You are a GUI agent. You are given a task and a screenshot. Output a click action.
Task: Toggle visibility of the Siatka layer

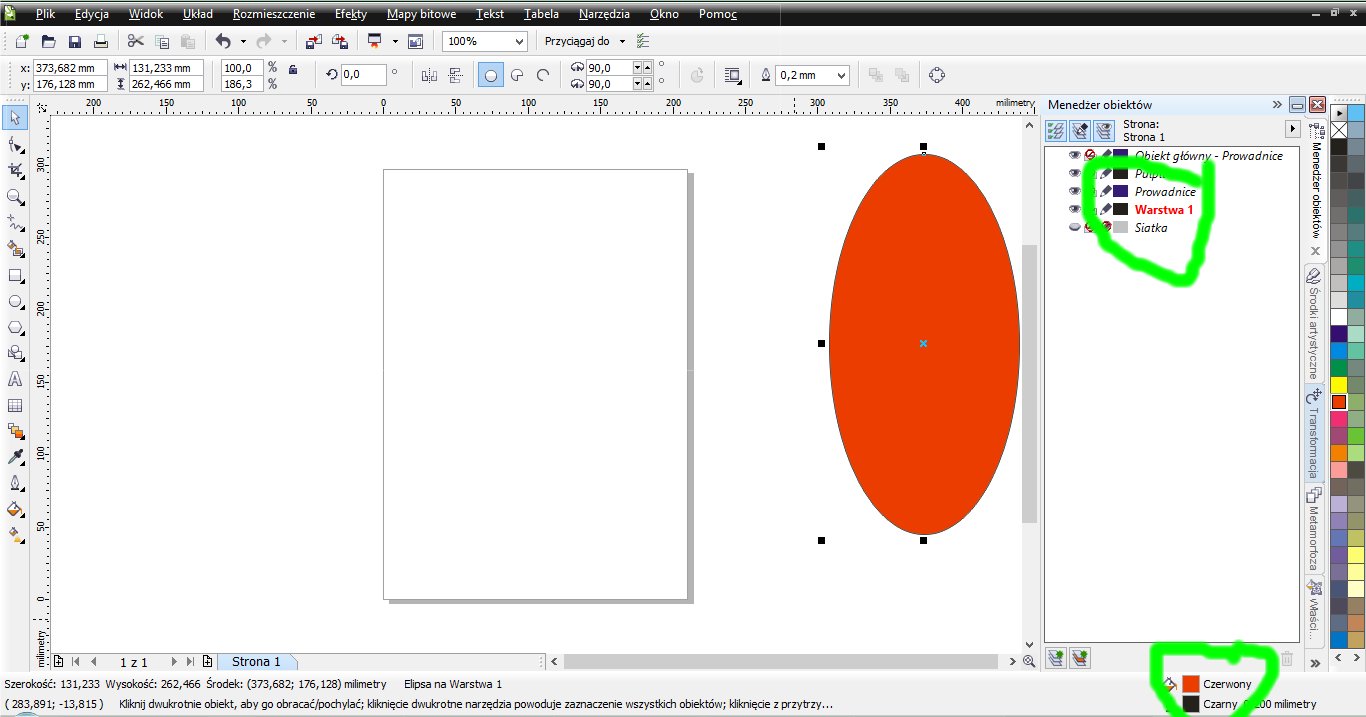point(1075,228)
